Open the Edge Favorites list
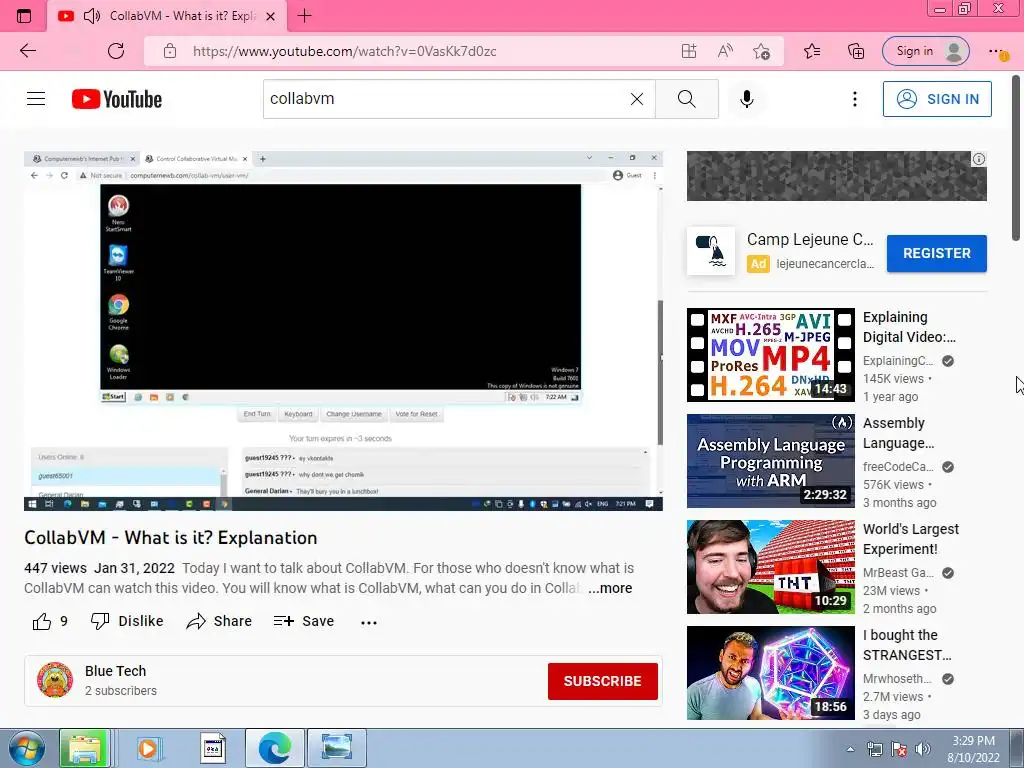The width and height of the screenshot is (1024, 768). [x=812, y=51]
